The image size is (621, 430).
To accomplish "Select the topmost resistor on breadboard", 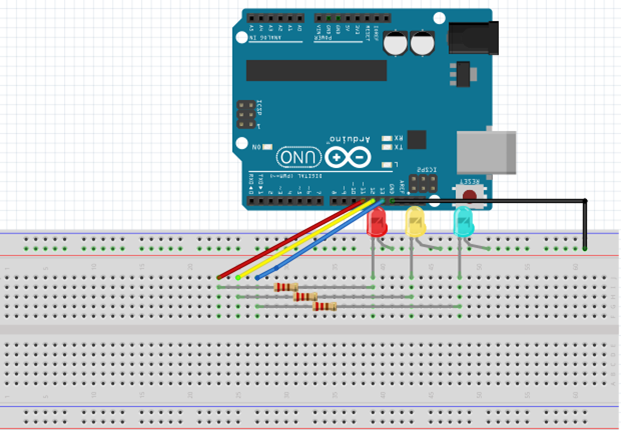I will click(x=286, y=288).
